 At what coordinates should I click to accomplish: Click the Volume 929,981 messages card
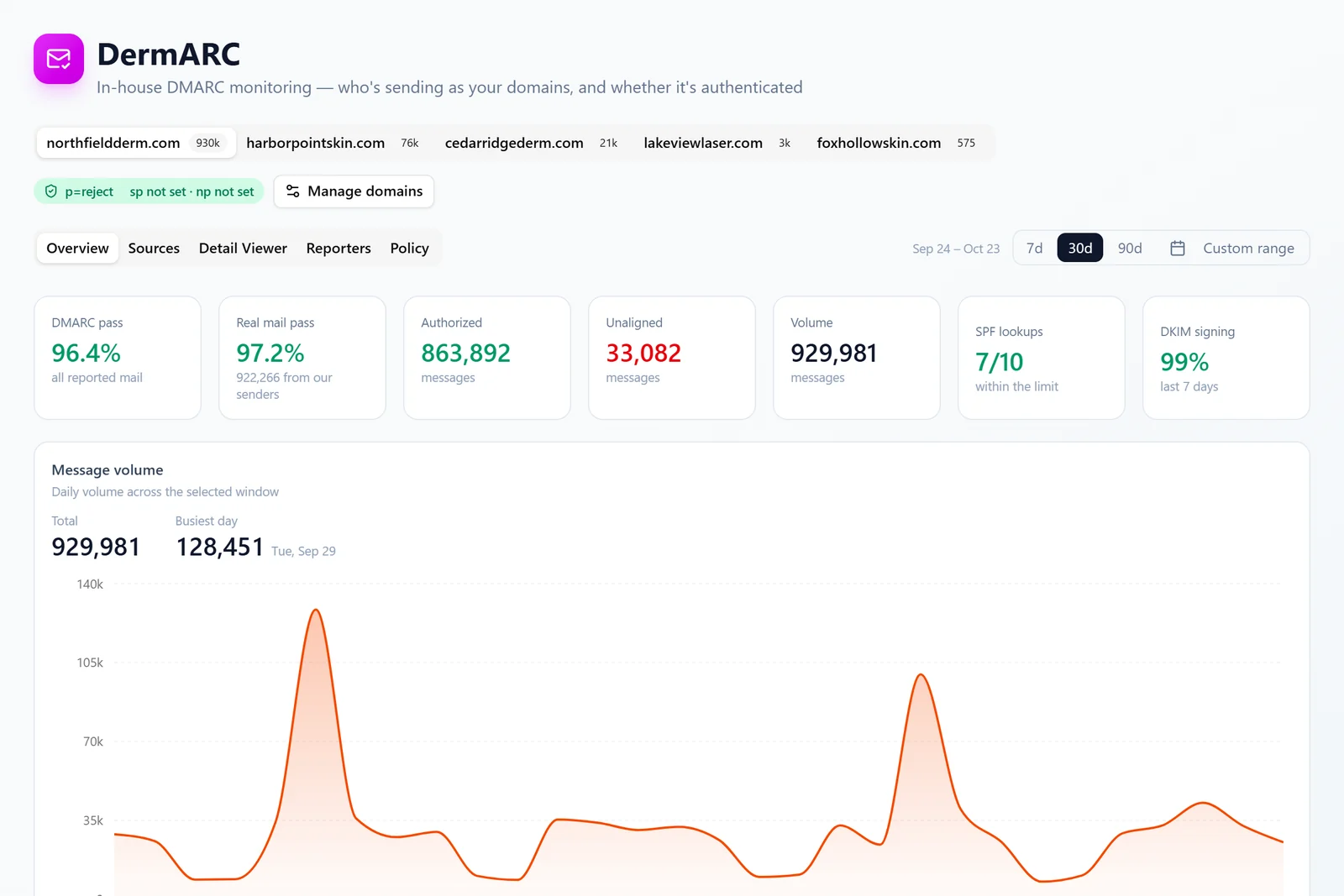[x=857, y=358]
